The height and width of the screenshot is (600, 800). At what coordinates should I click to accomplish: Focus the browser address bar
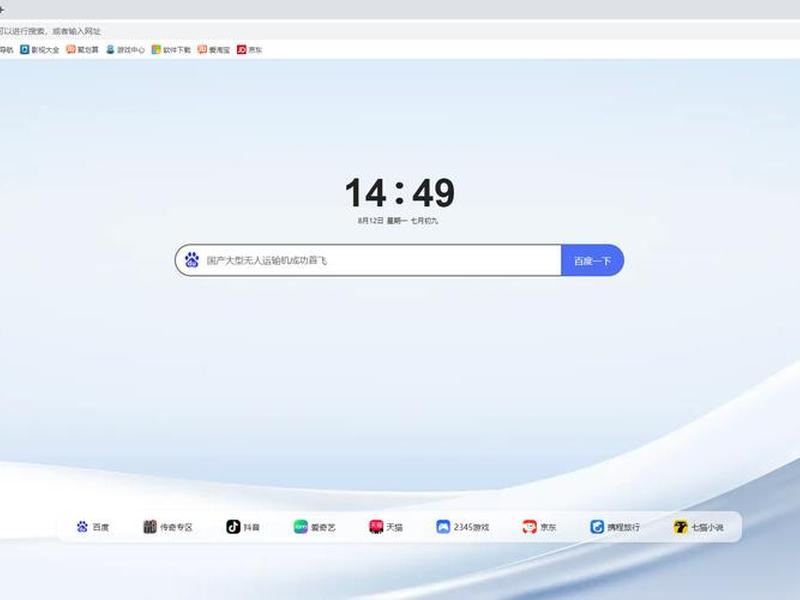click(400, 31)
